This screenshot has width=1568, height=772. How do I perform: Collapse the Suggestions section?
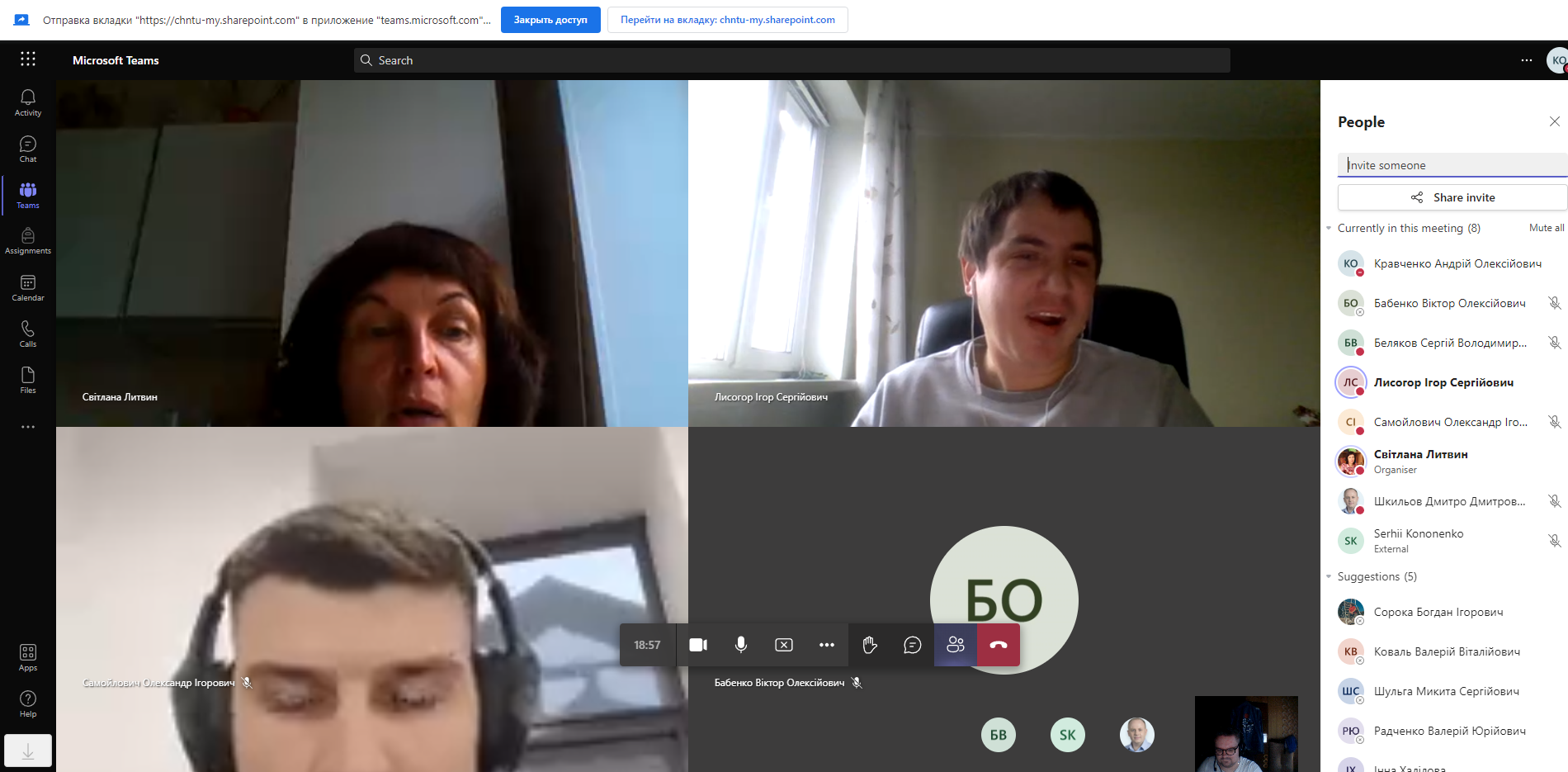coord(1329,577)
